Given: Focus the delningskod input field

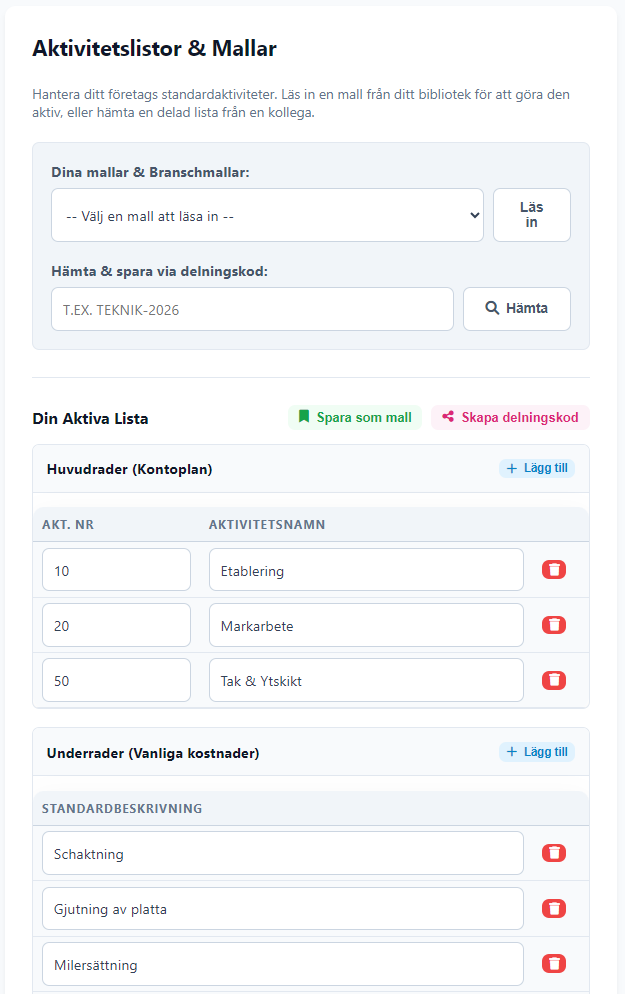Looking at the screenshot, I should [252, 309].
